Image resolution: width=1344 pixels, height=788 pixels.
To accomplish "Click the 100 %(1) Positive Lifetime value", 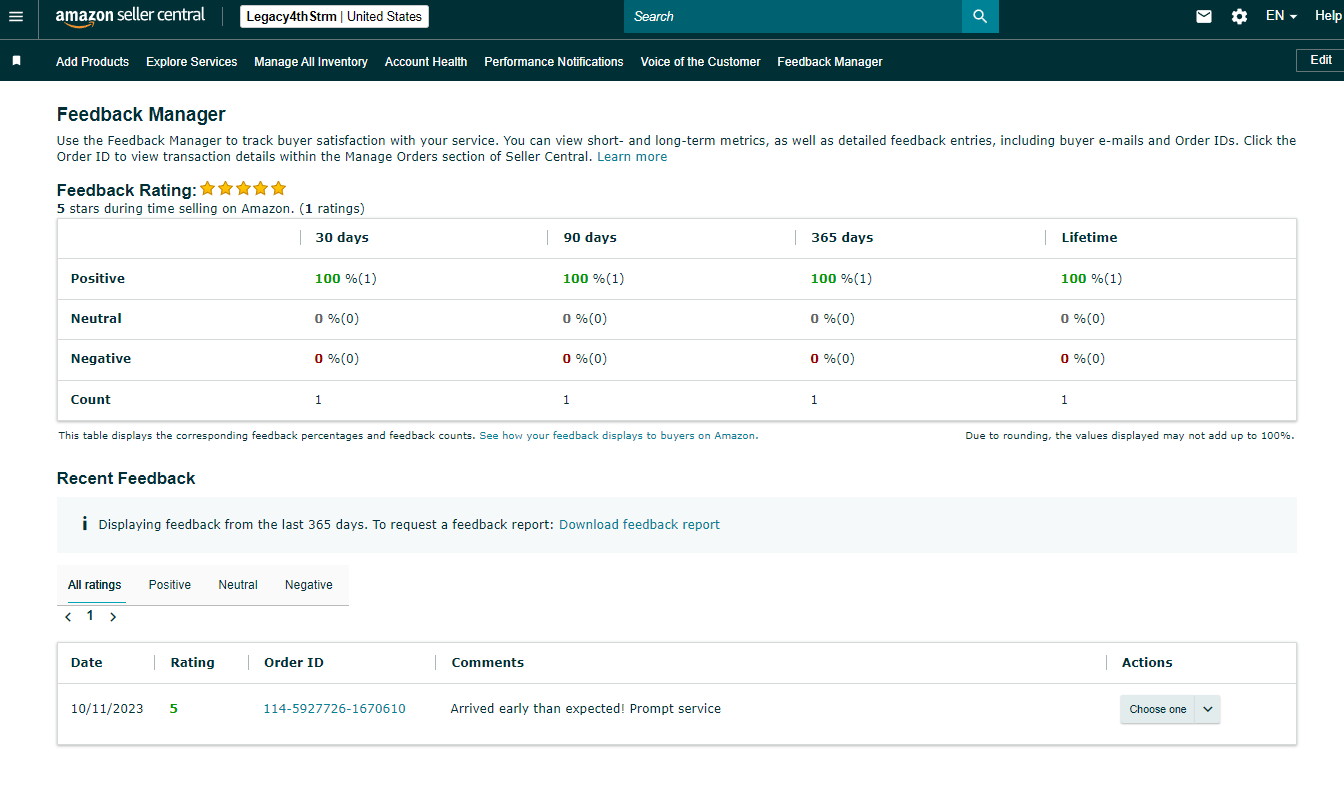I will pyautogui.click(x=1092, y=279).
